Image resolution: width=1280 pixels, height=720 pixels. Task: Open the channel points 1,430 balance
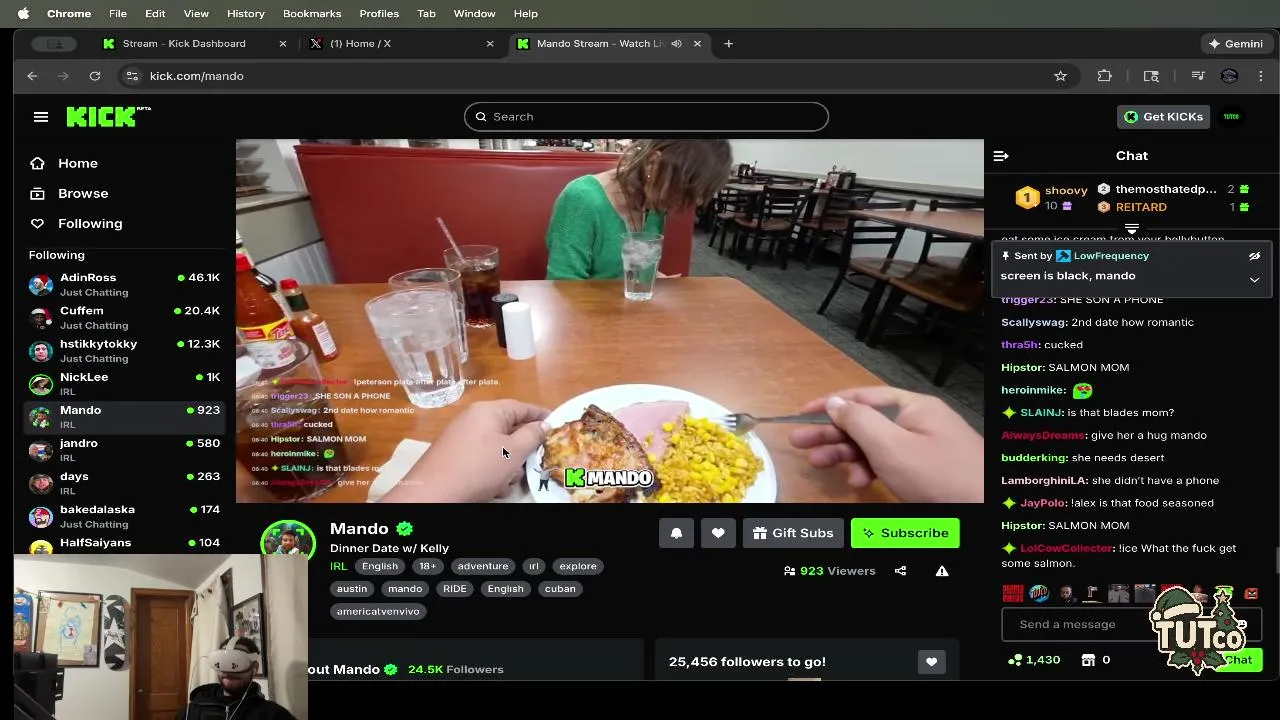tap(1034, 660)
